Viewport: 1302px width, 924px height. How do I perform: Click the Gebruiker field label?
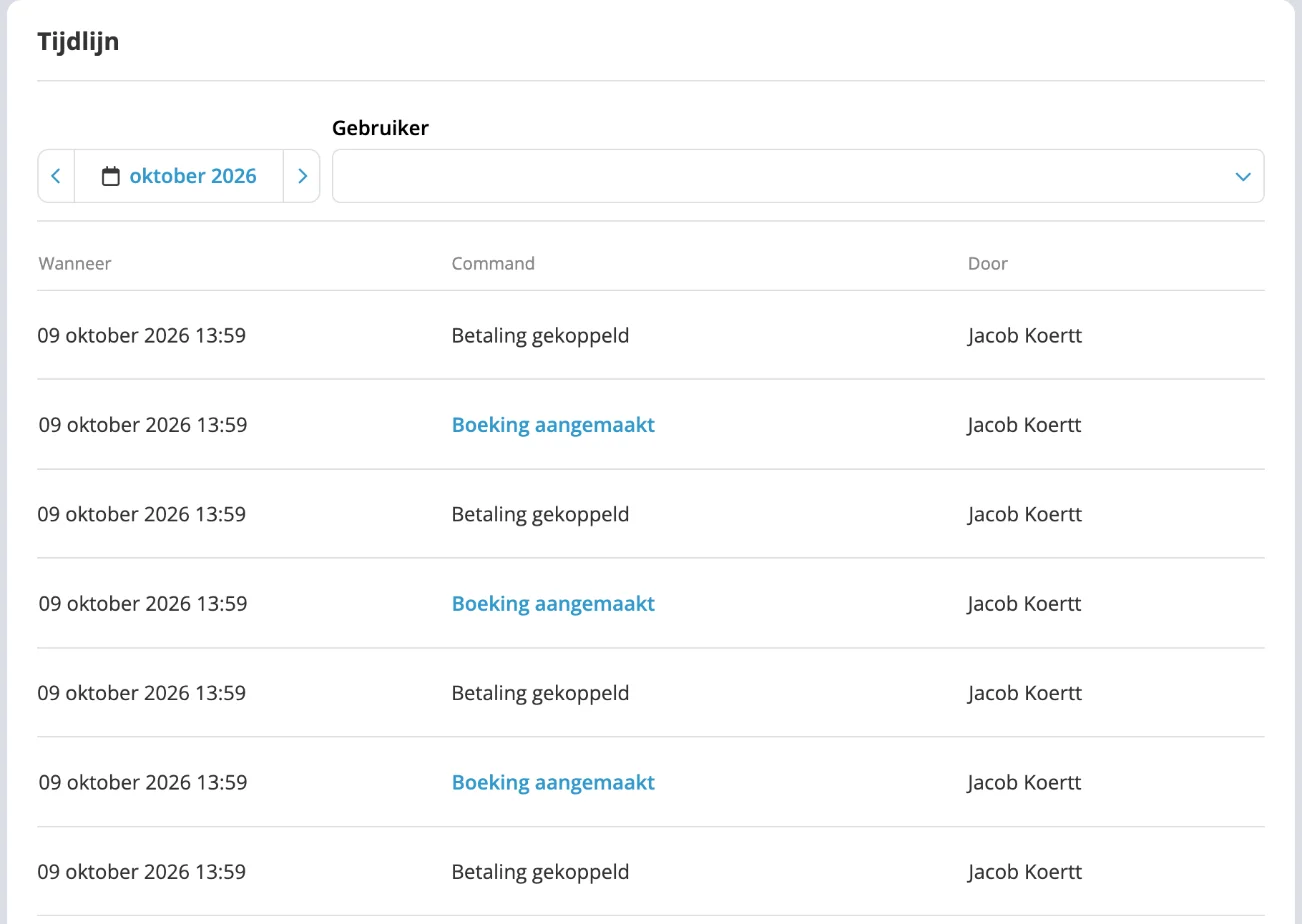[380, 128]
